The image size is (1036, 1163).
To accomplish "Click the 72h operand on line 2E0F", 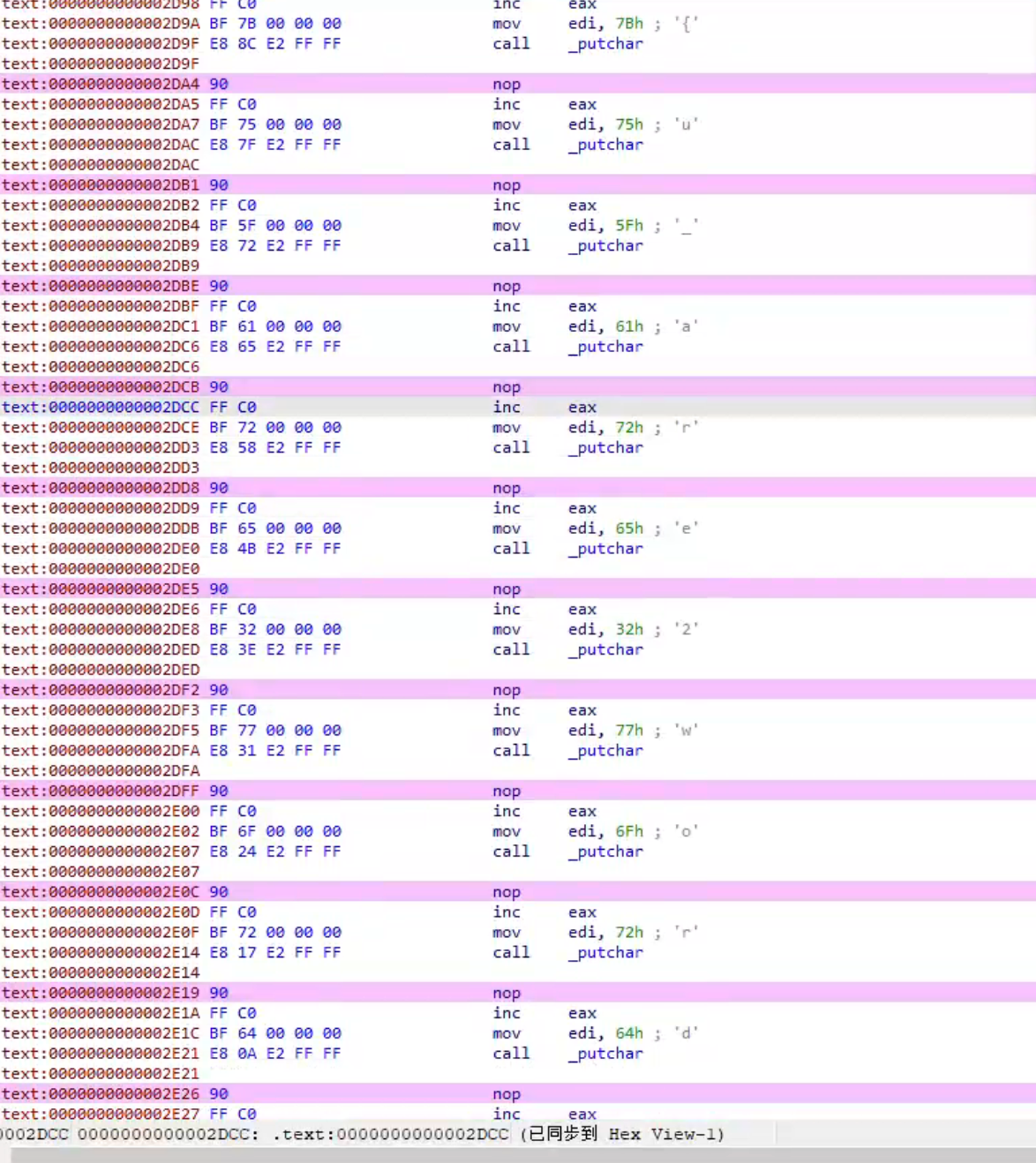I will (x=629, y=933).
